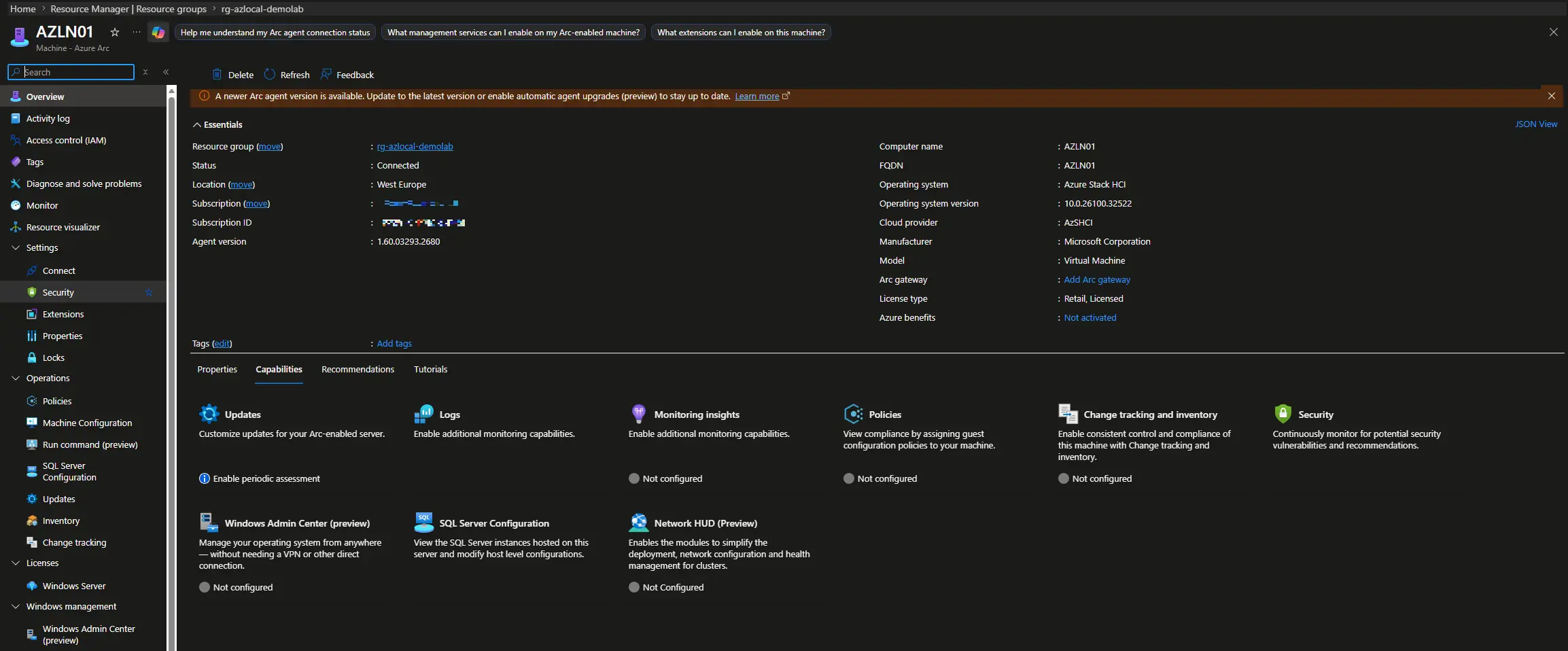Collapse the Settings group in sidebar
The image size is (1568, 651).
[x=16, y=248]
